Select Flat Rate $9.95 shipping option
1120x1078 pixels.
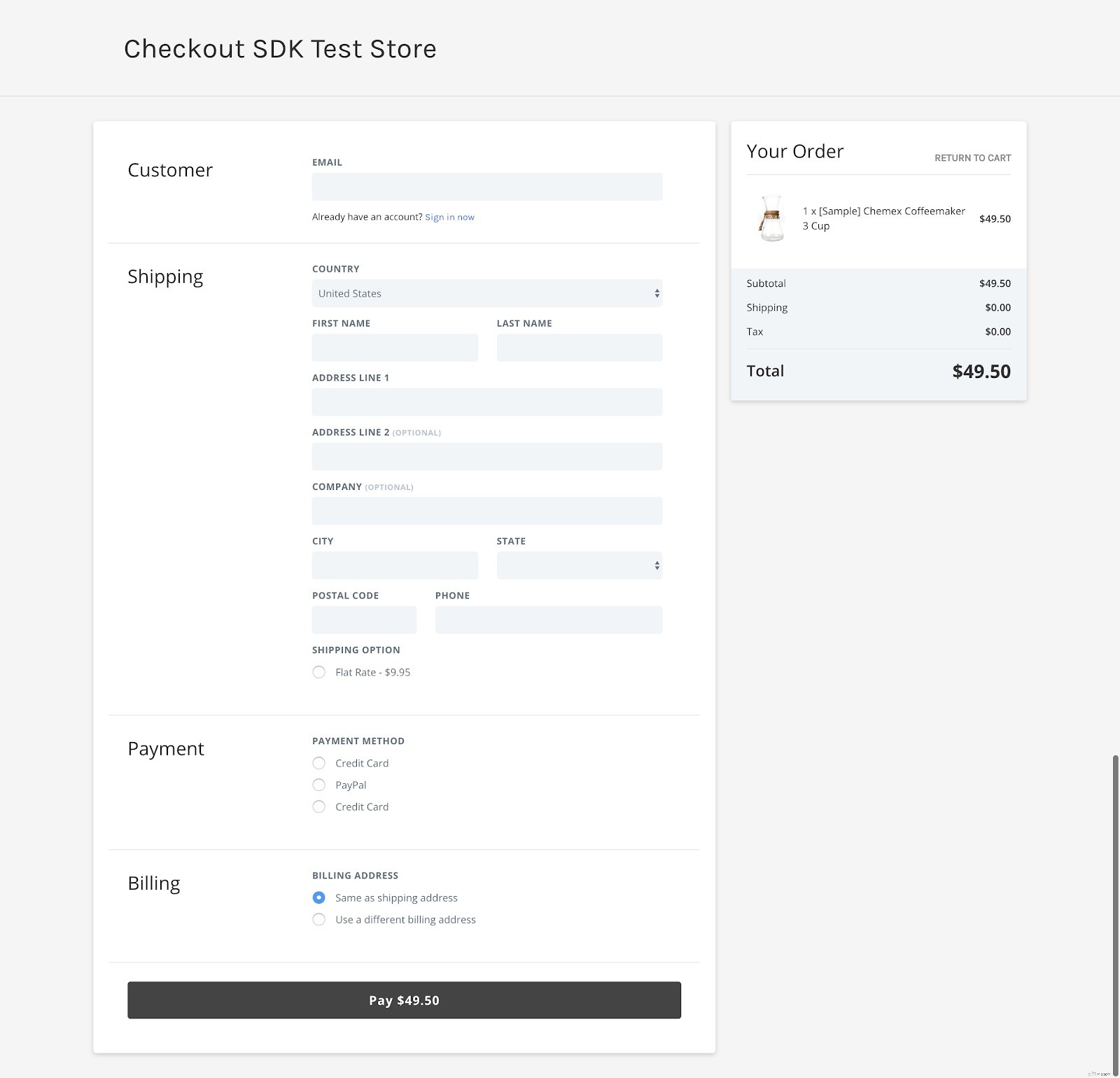coord(318,672)
